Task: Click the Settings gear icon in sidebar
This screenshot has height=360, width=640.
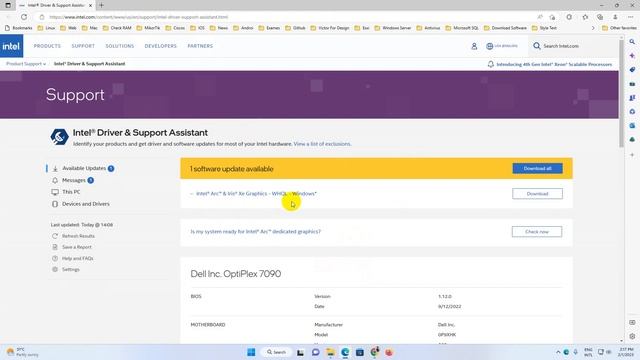Action: [x=55, y=269]
